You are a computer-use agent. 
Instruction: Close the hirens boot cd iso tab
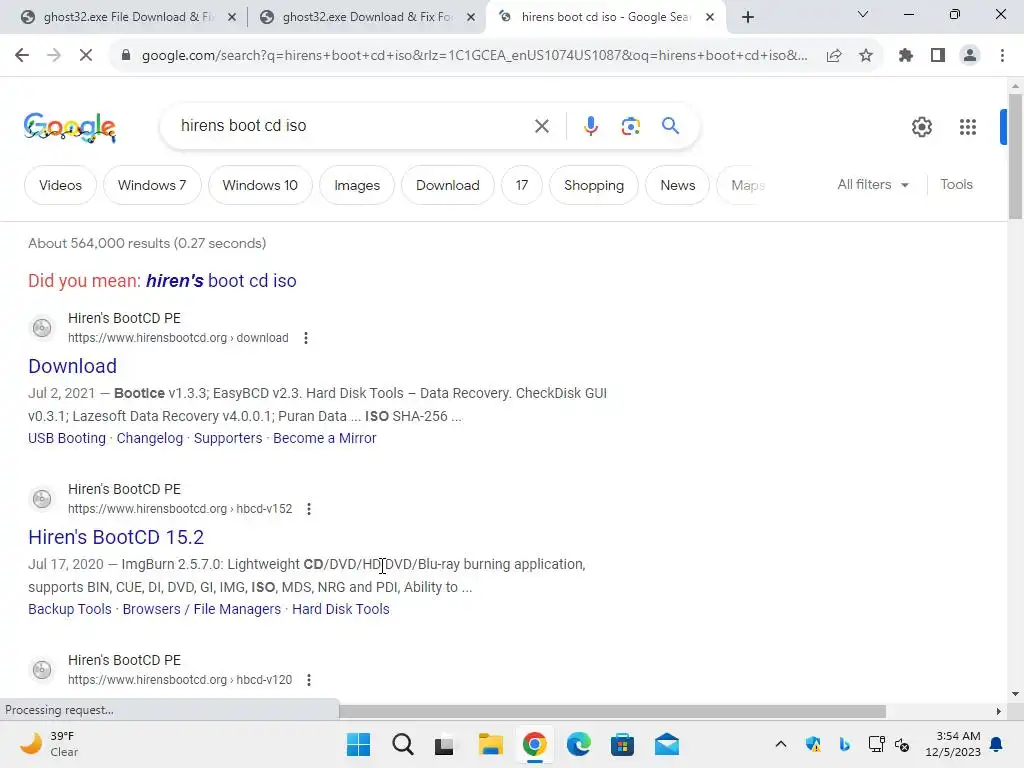(710, 17)
